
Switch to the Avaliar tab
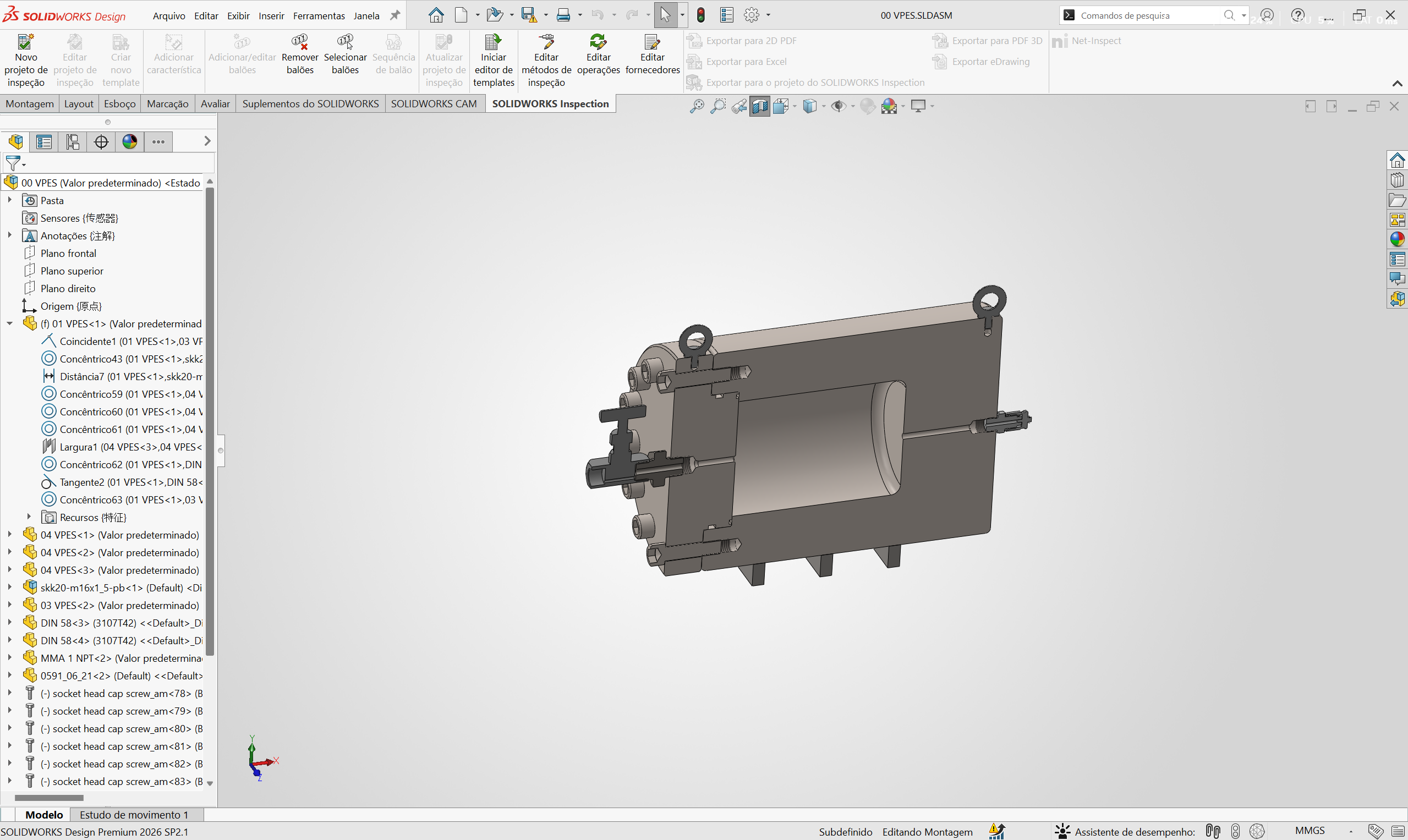pos(215,104)
